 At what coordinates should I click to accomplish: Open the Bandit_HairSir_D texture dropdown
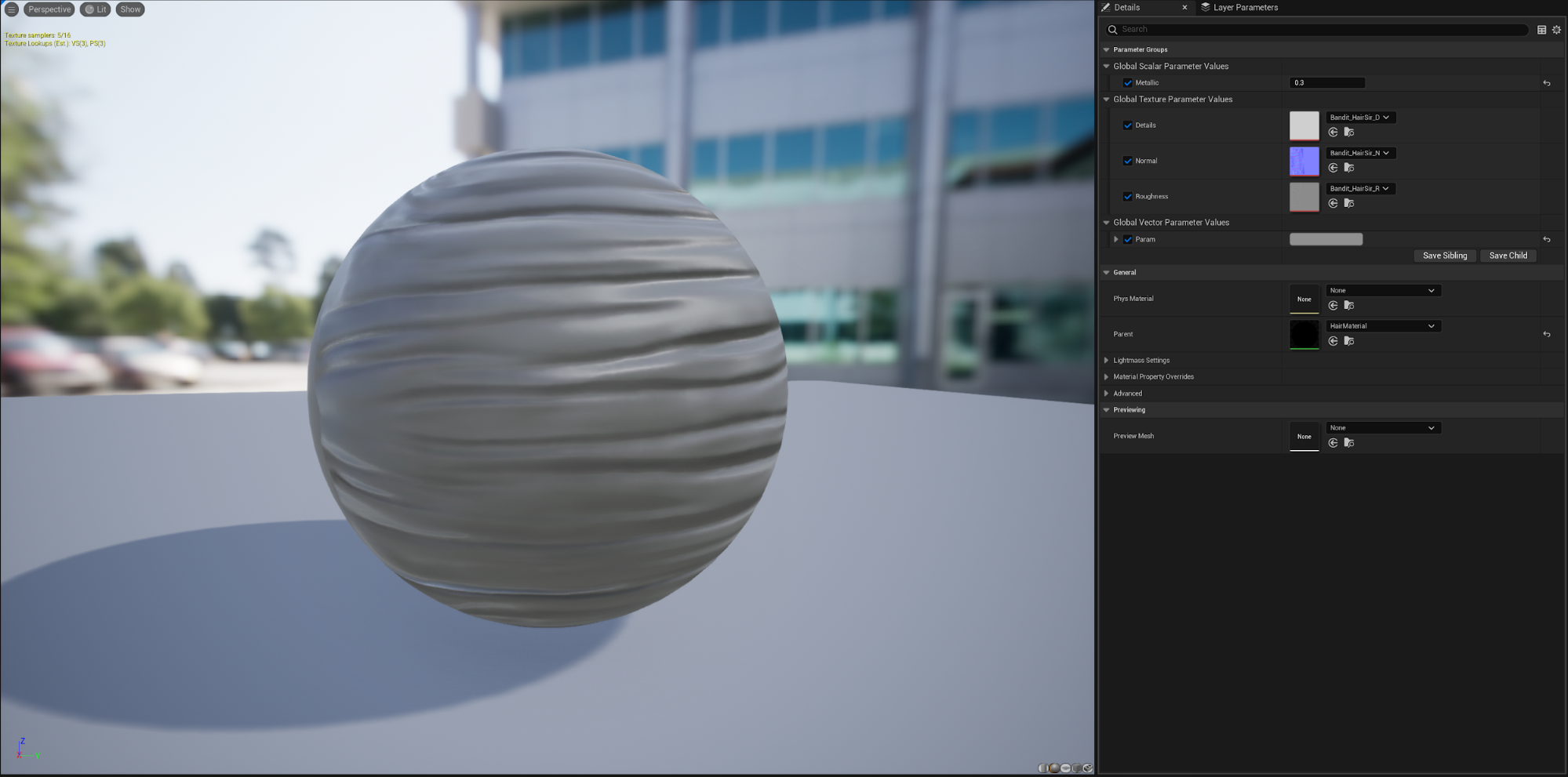pyautogui.click(x=1360, y=118)
